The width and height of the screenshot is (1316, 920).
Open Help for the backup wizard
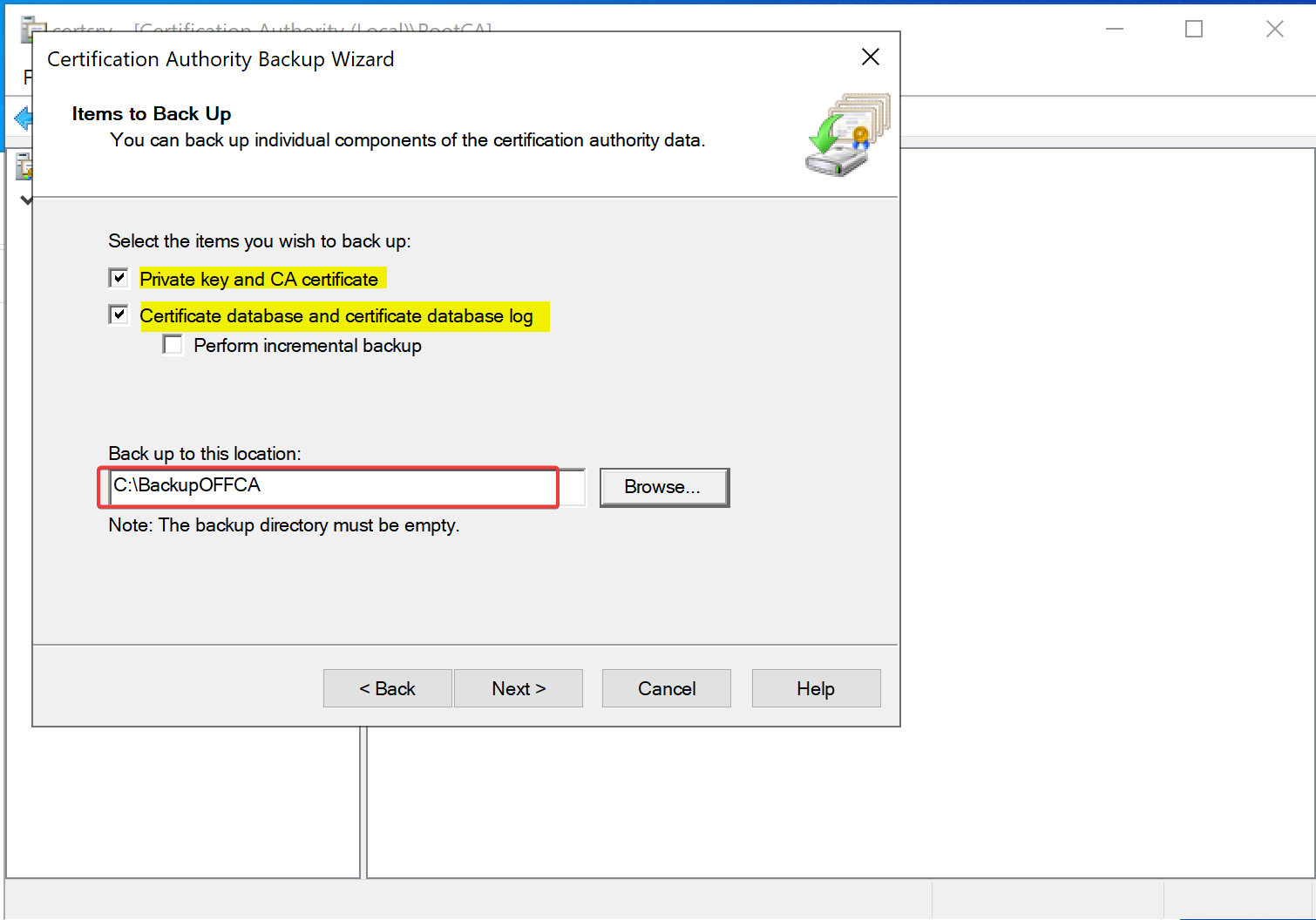point(815,688)
